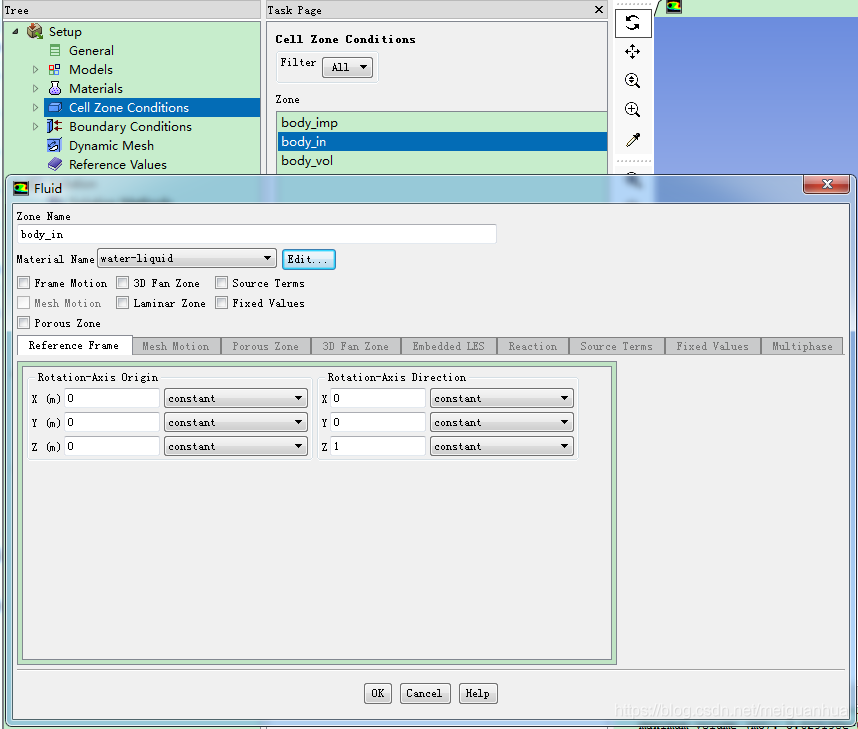Toggle the Porous Zone checkbox

pyautogui.click(x=24, y=324)
